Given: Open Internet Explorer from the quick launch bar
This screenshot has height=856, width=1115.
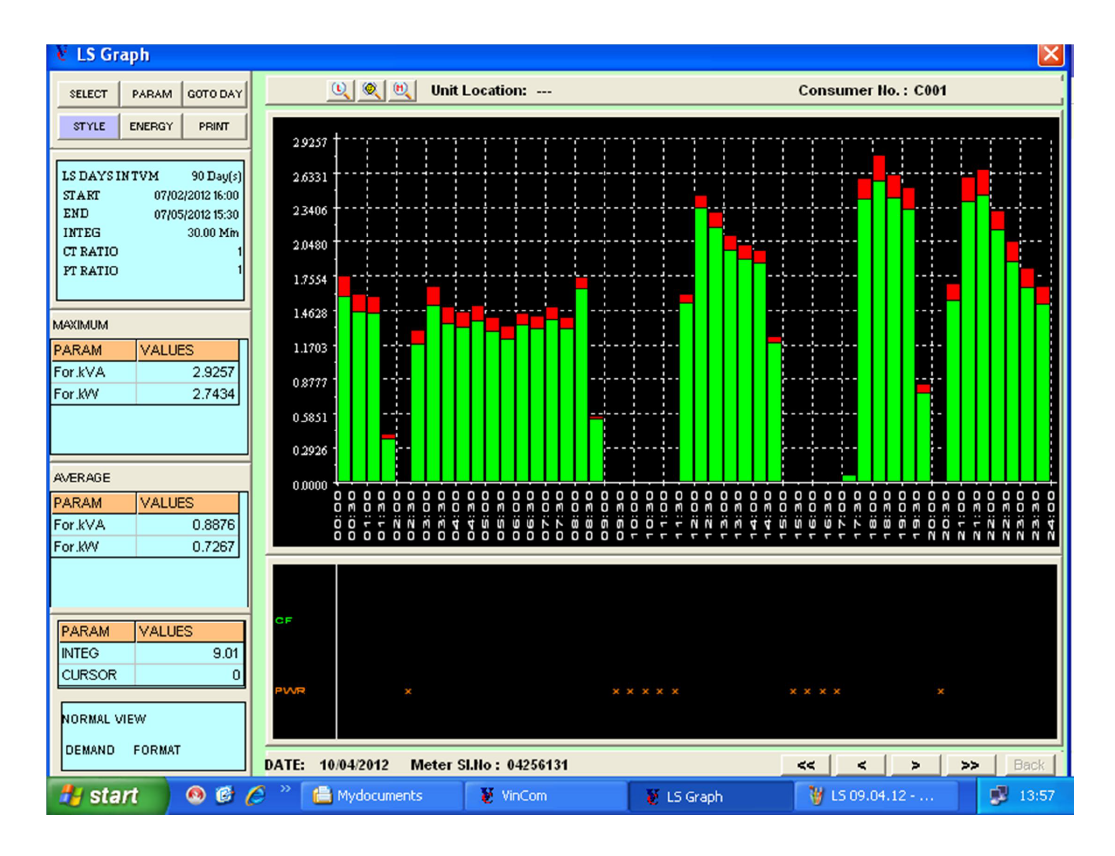Looking at the screenshot, I should tap(255, 794).
